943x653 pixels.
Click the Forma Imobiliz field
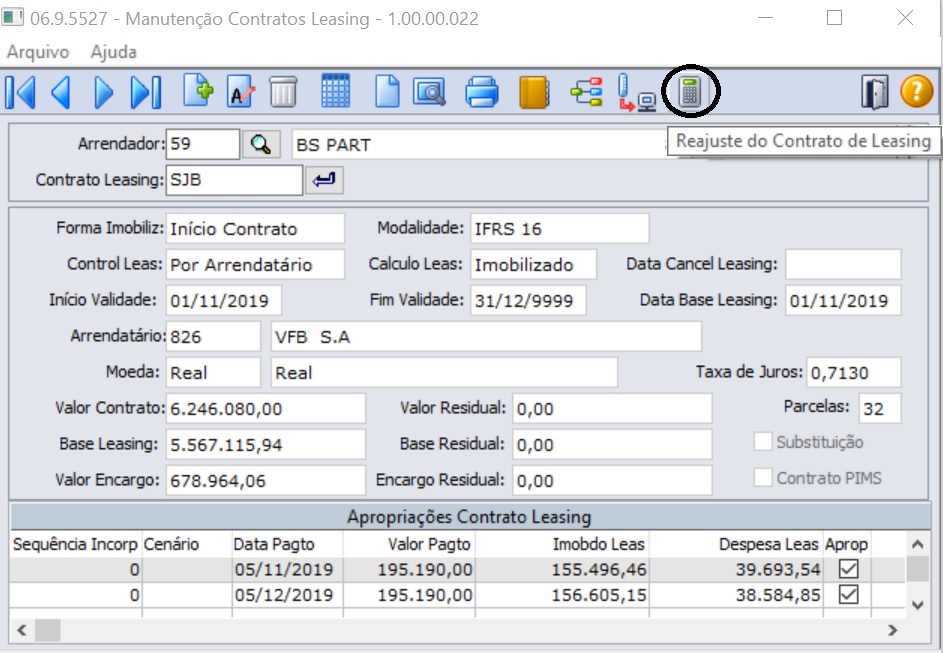(255, 228)
